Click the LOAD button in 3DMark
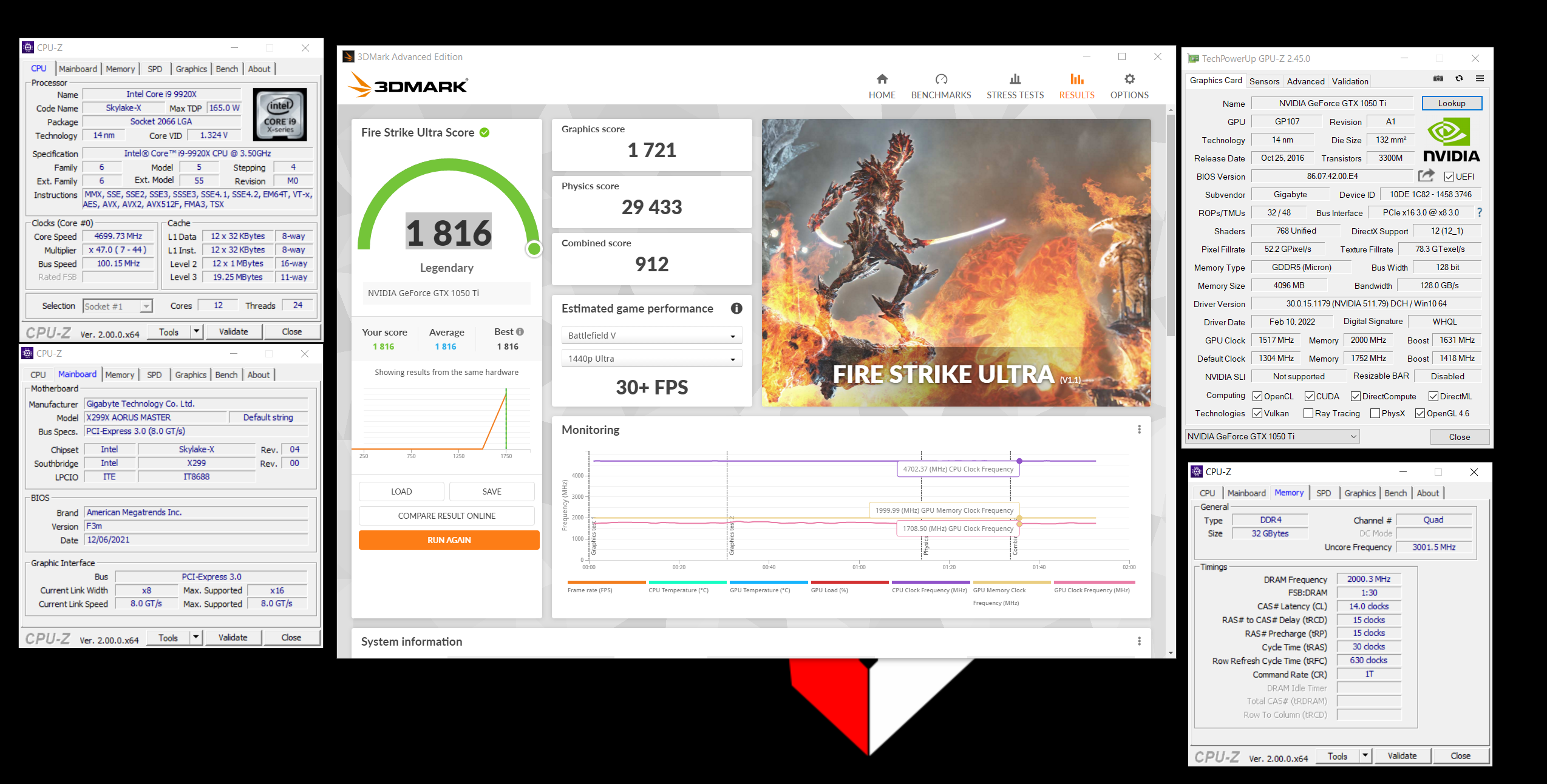Screen dimensions: 1547x784 coord(401,492)
